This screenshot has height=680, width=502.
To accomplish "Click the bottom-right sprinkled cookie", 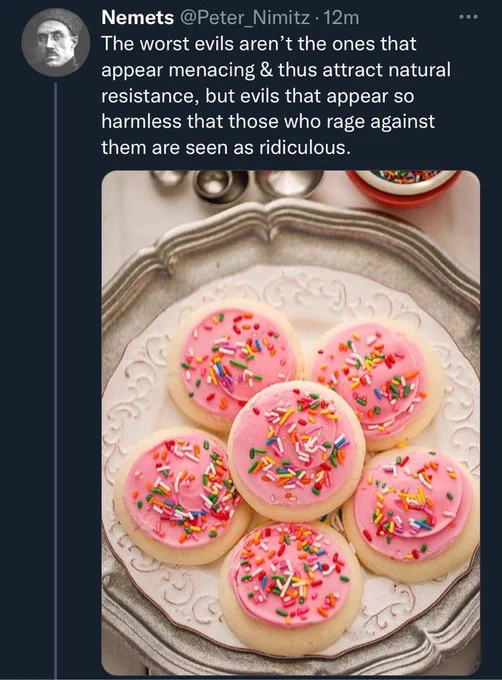I will 412,514.
